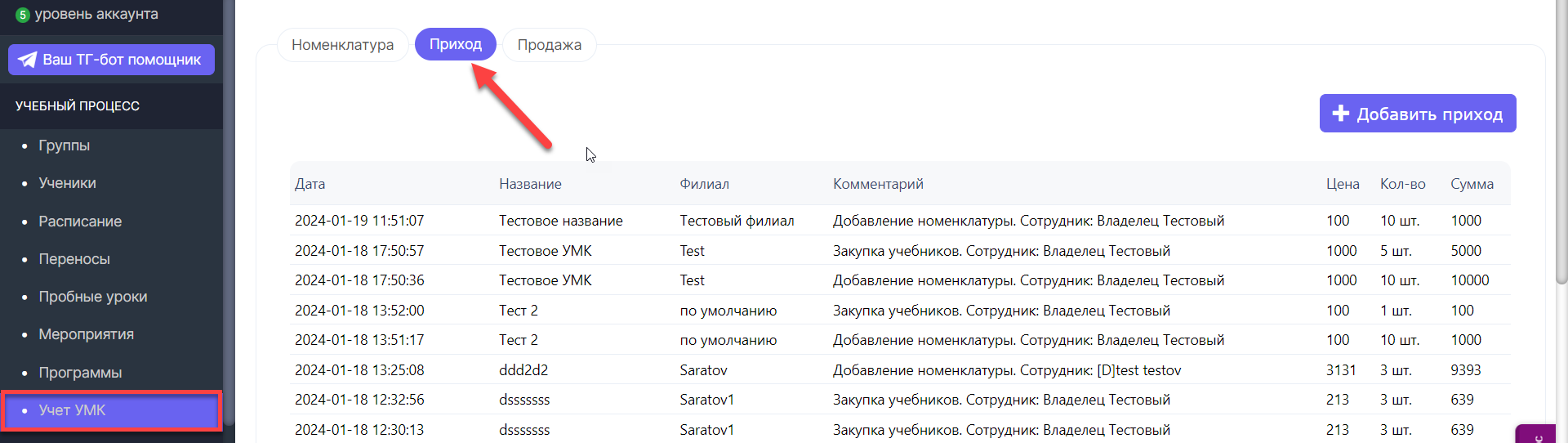Click quantity 1 шт. cell
This screenshot has height=443, width=1568.
click(x=1396, y=311)
